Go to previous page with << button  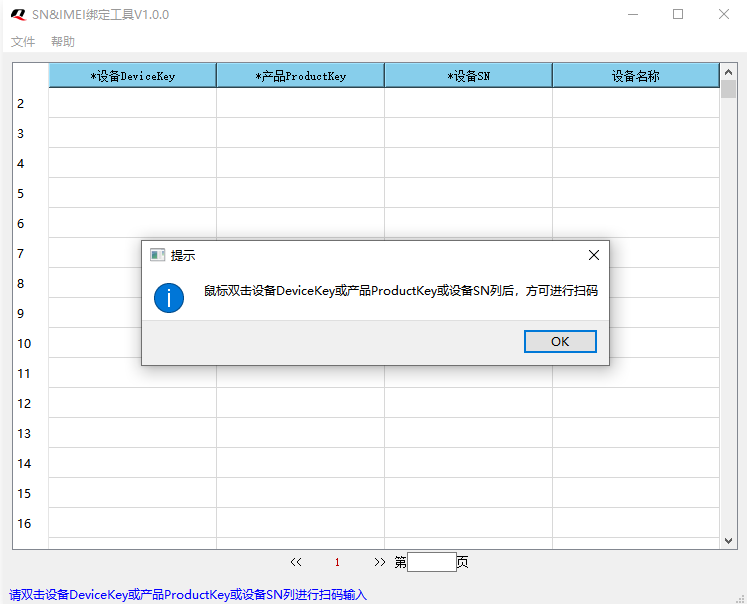(x=296, y=562)
